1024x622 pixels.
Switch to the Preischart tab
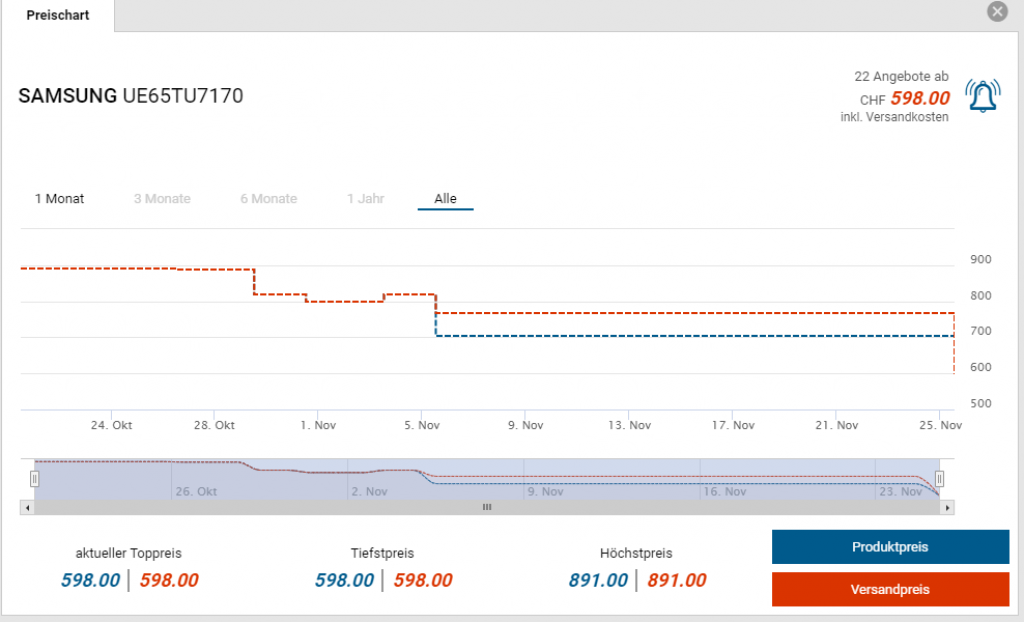pos(57,15)
